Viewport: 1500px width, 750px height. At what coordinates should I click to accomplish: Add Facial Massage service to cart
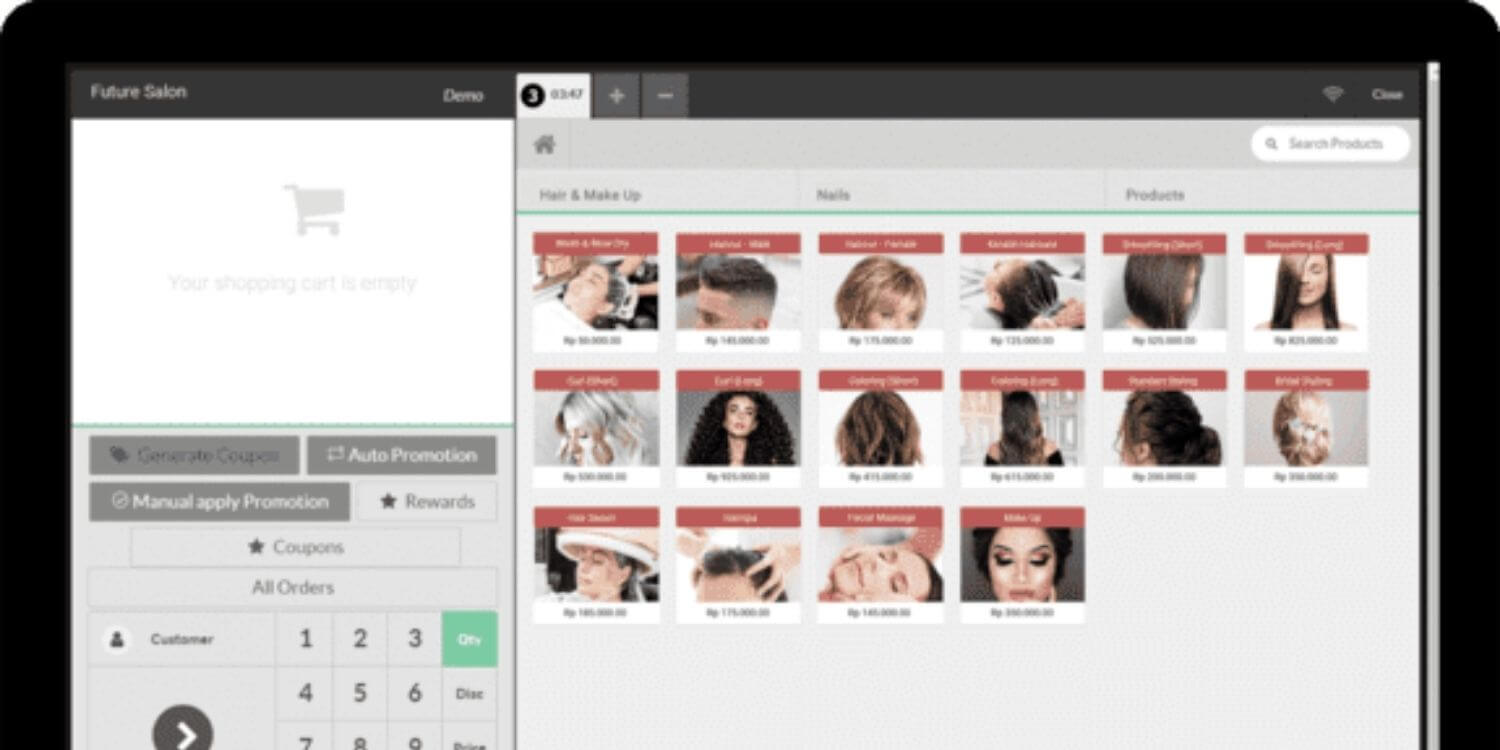pos(881,565)
